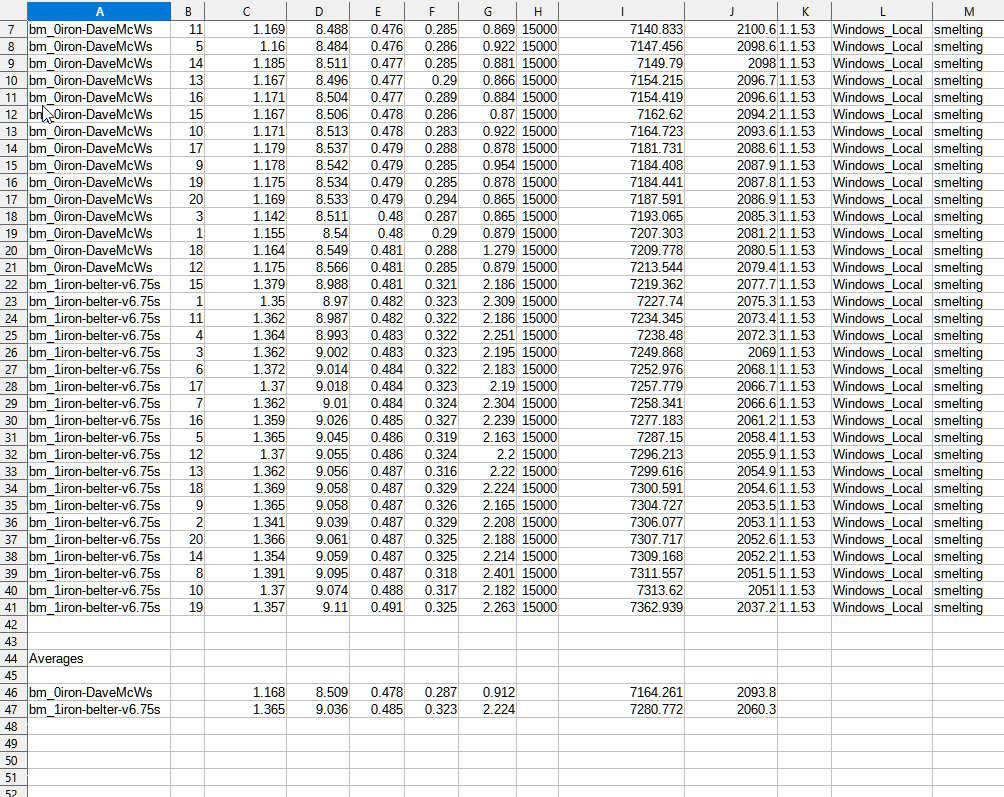Screen dimensions: 1004x797
Task: Click bm_1iron-belter-v6.75s in the averages row 47
Action: click(x=98, y=710)
